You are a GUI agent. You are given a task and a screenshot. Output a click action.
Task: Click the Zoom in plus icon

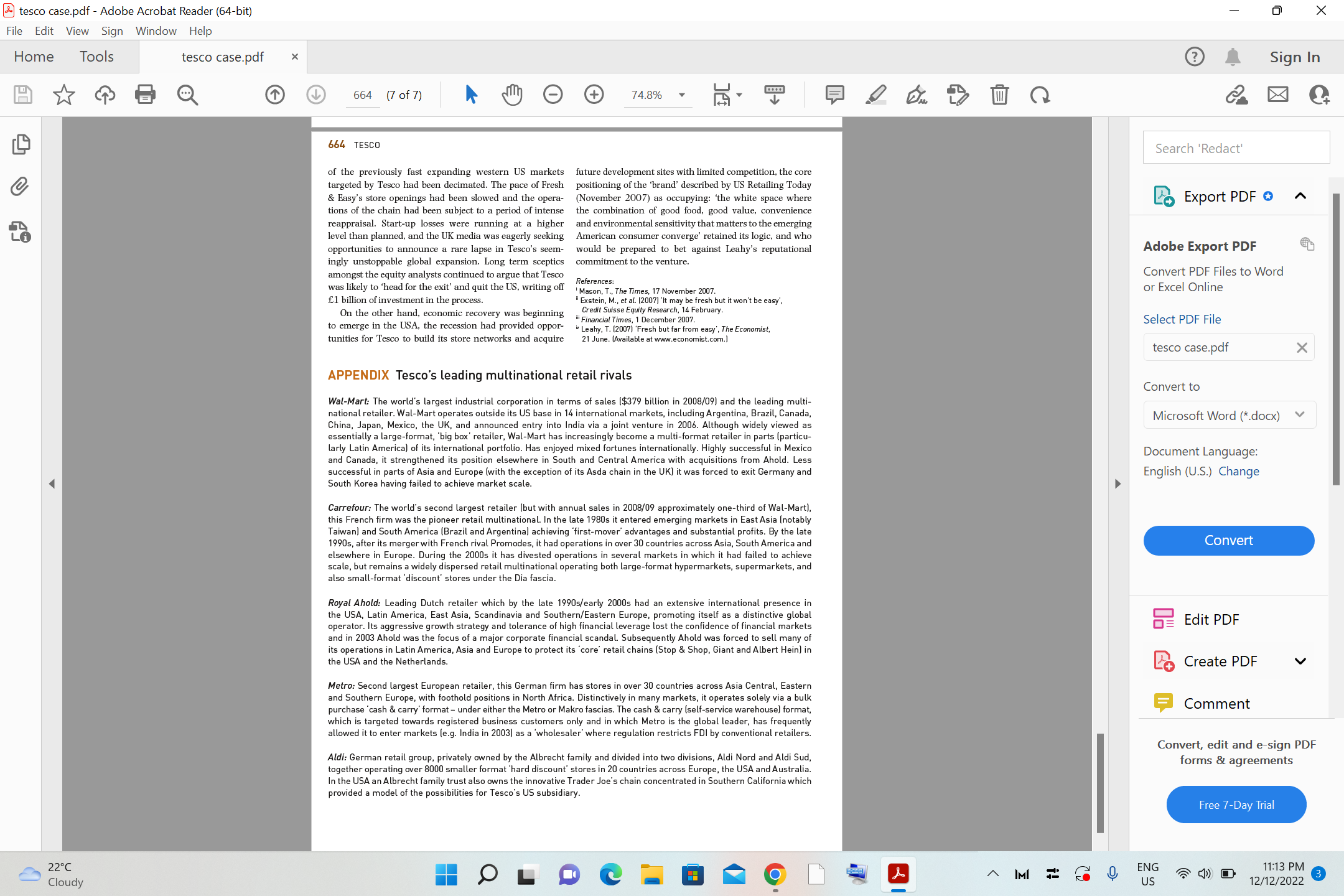coord(594,95)
